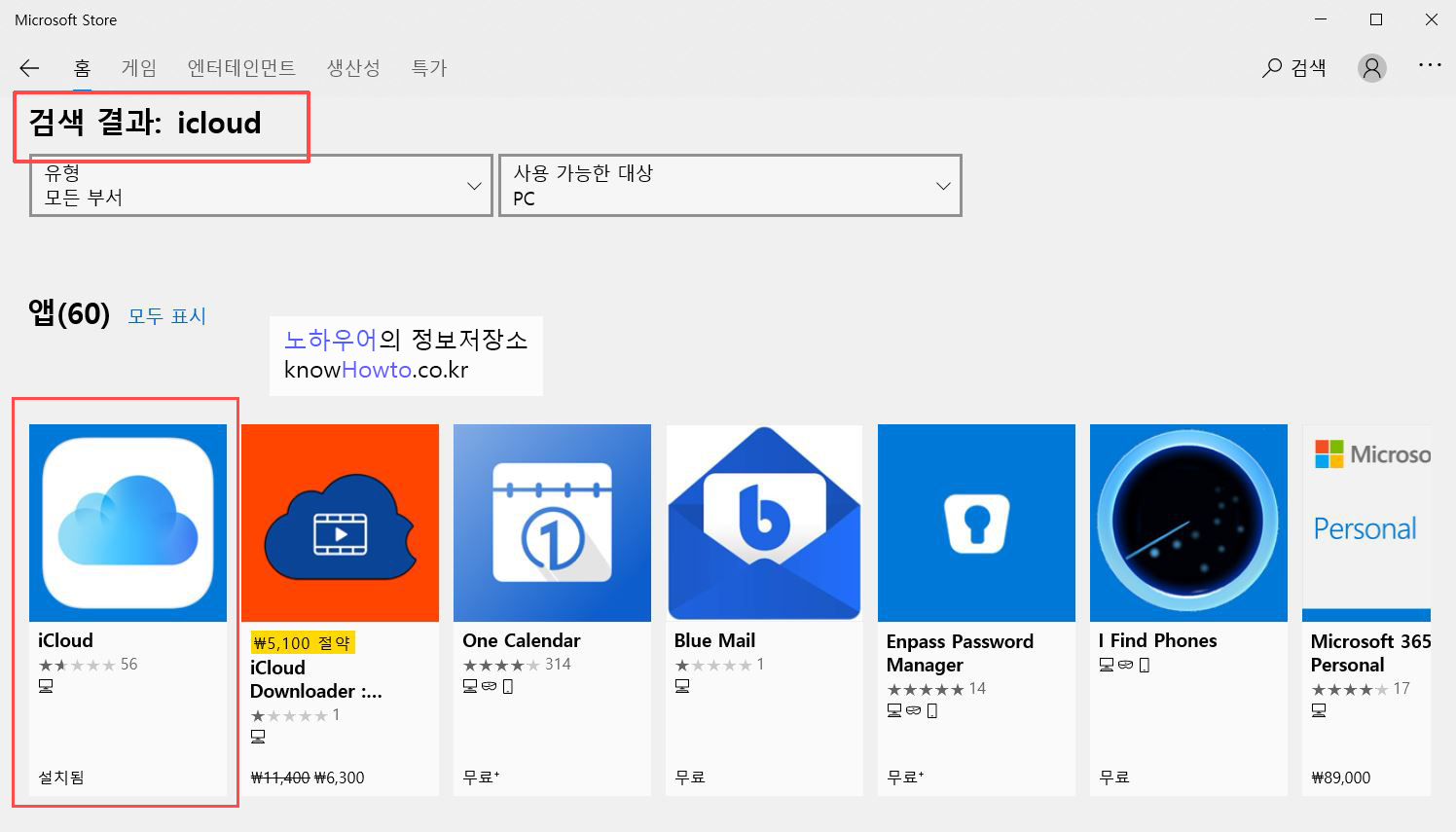The image size is (1456, 832).
Task: Open the user account profile icon
Action: tap(1372, 68)
